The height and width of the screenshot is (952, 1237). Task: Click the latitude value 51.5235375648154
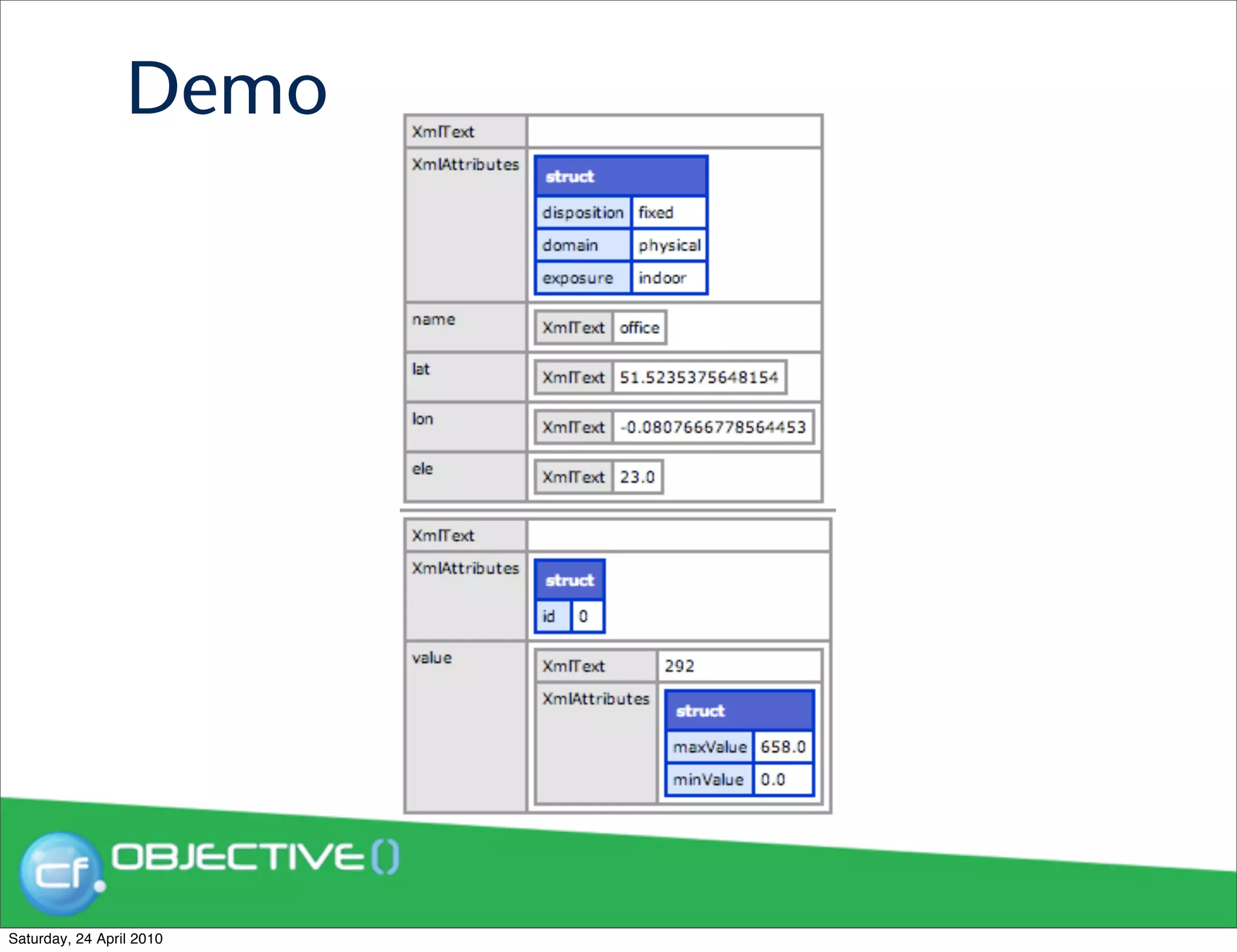tap(699, 378)
